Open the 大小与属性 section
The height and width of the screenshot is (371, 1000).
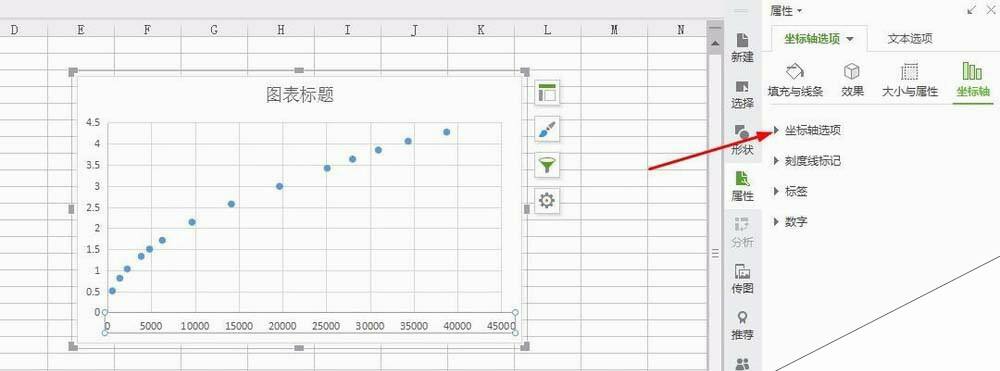point(909,80)
